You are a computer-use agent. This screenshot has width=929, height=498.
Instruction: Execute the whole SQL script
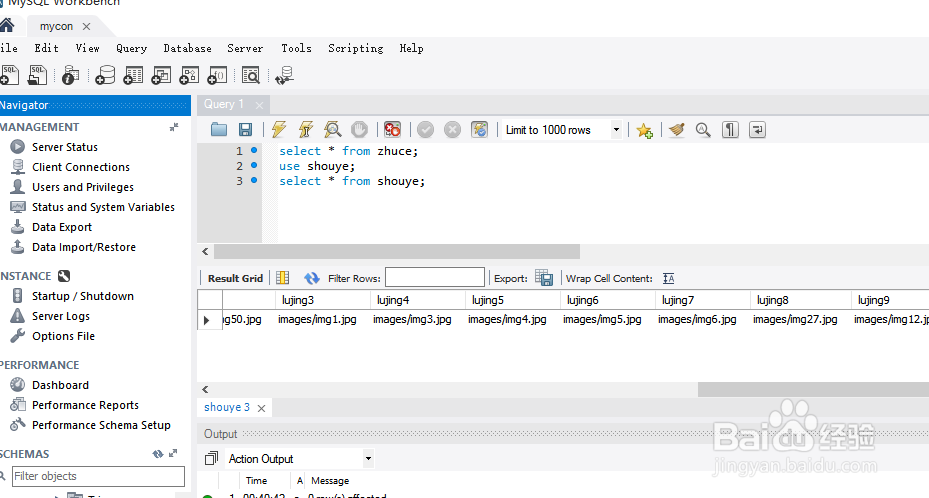tap(279, 129)
